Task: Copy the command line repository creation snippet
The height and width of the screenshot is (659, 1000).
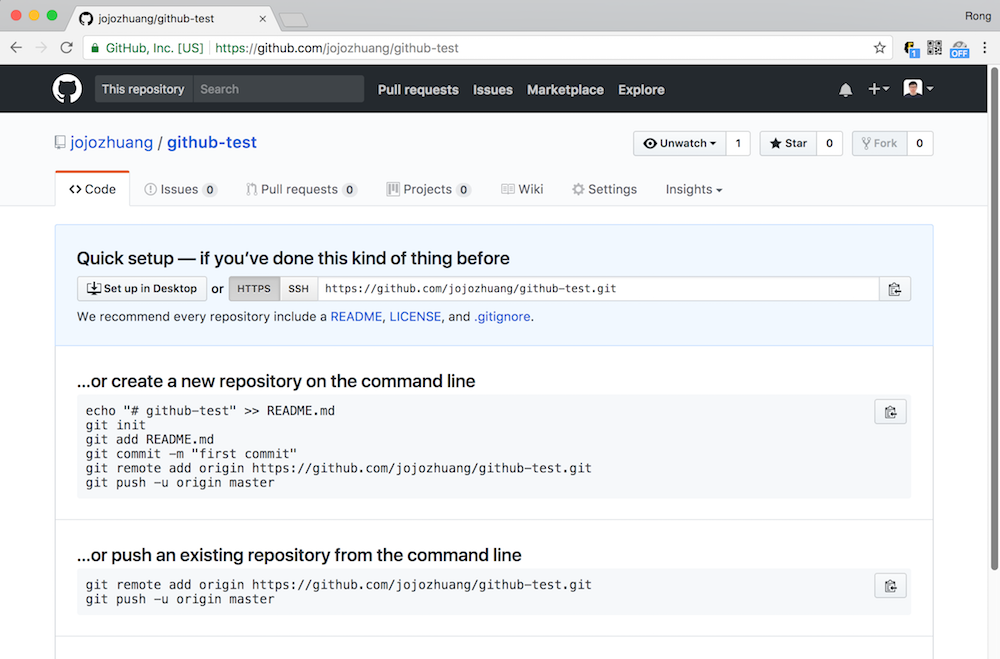Action: (x=890, y=411)
